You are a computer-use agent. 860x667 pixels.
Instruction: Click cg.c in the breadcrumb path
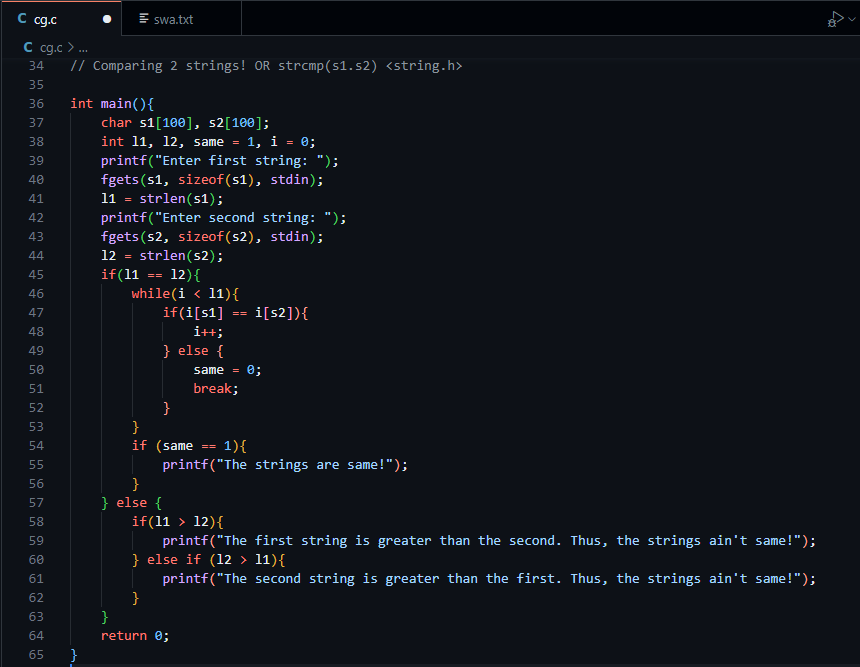(x=51, y=48)
